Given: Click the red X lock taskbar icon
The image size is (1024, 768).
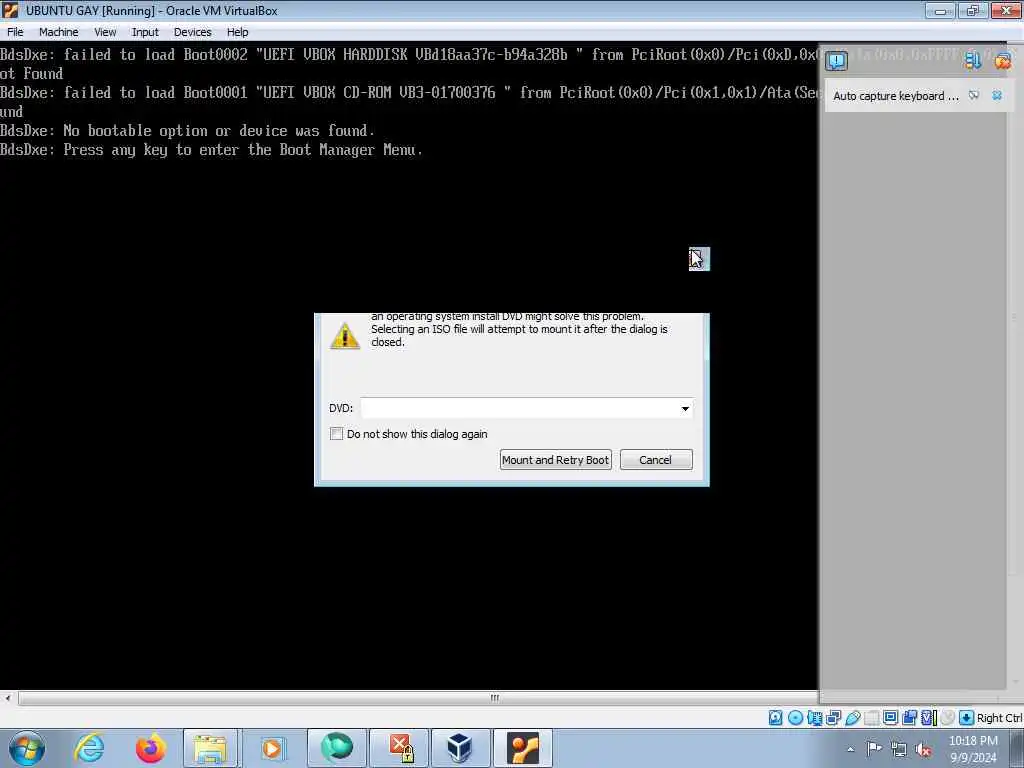Looking at the screenshot, I should point(400,748).
